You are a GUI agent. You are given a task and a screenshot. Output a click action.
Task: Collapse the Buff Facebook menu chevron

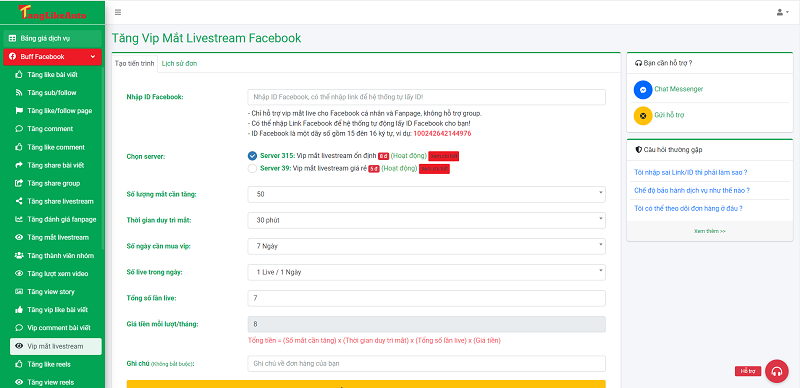(x=93, y=57)
